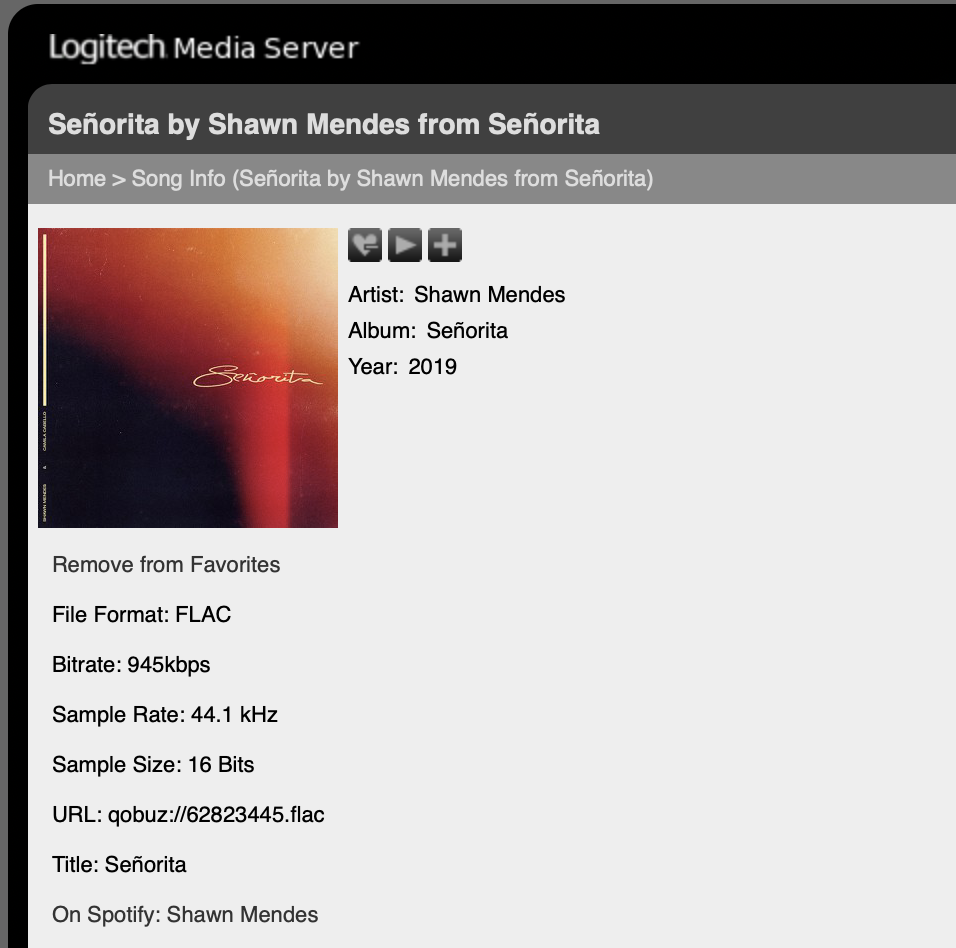Select the Bitrate: 945kbps text

point(131,665)
